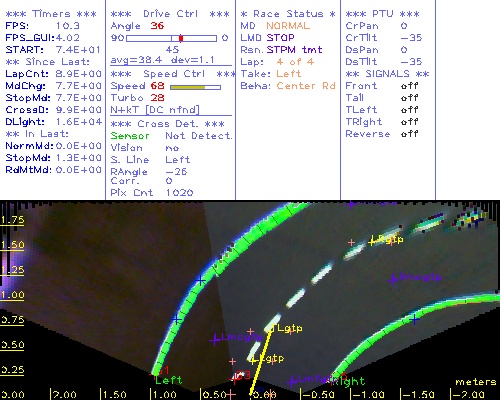Viewport: 500px width, 400px height.
Task: Click the yellow Speed progress bar
Action: click(195, 87)
